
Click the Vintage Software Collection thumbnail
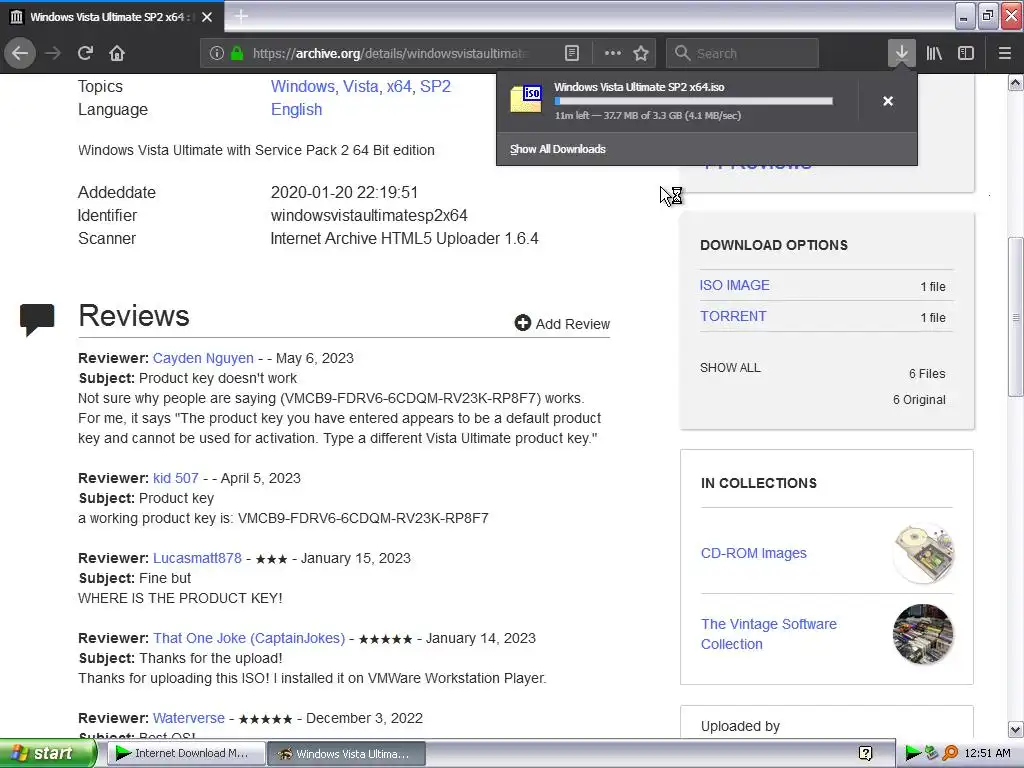[x=923, y=634]
